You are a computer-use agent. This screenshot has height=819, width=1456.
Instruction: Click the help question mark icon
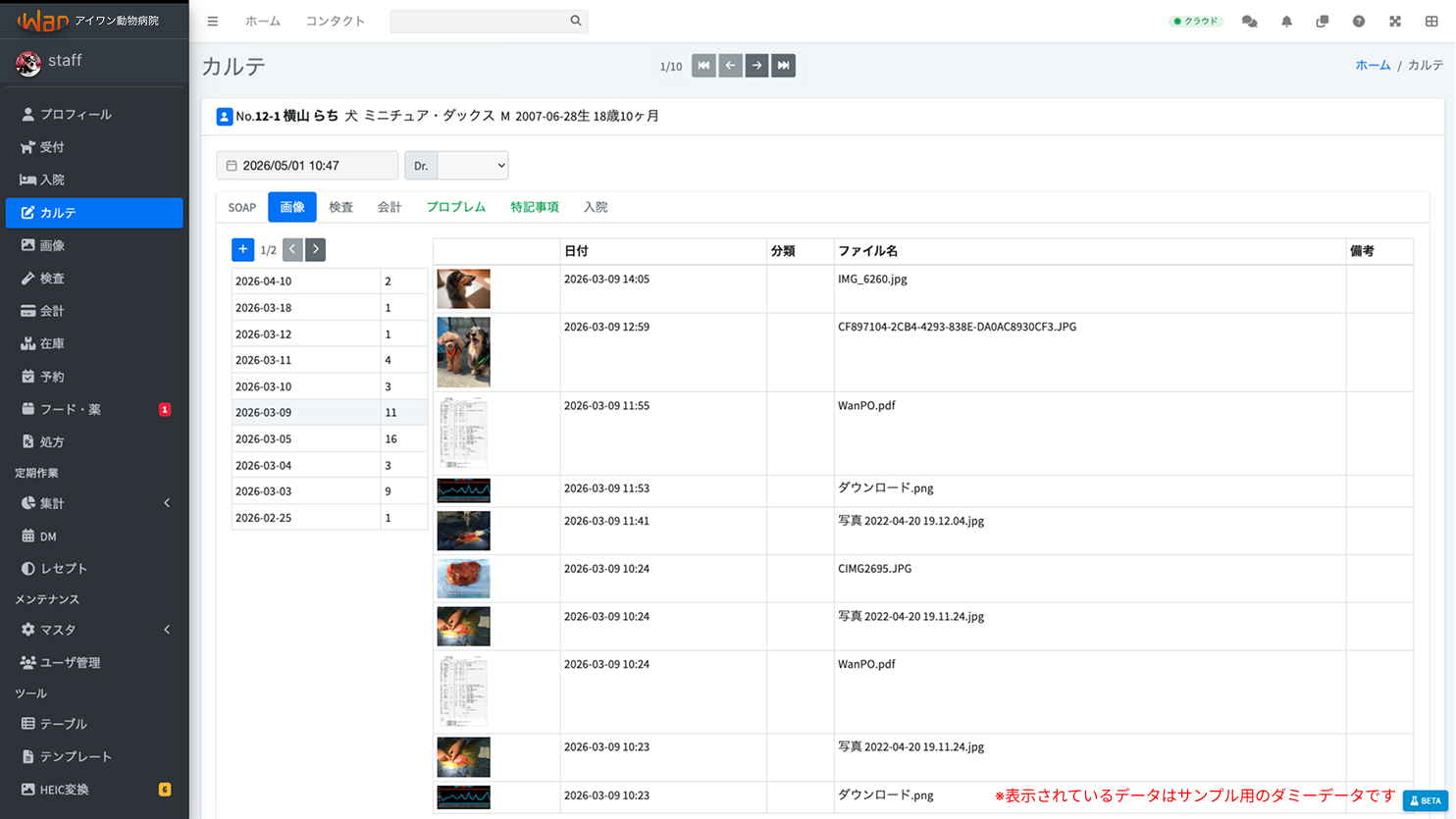tap(1359, 21)
